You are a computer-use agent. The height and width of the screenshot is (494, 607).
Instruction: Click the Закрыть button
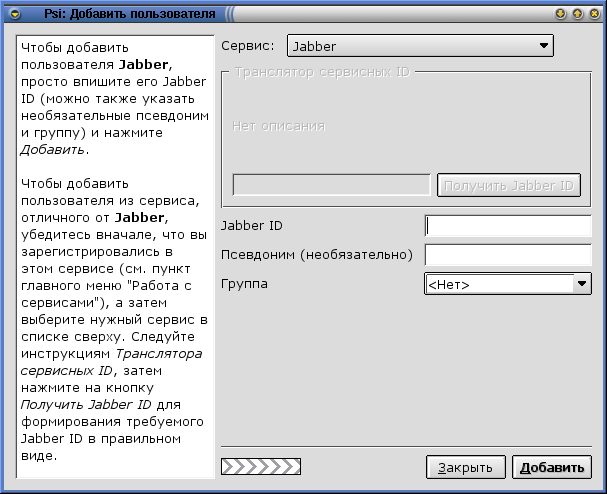pyautogui.click(x=466, y=468)
